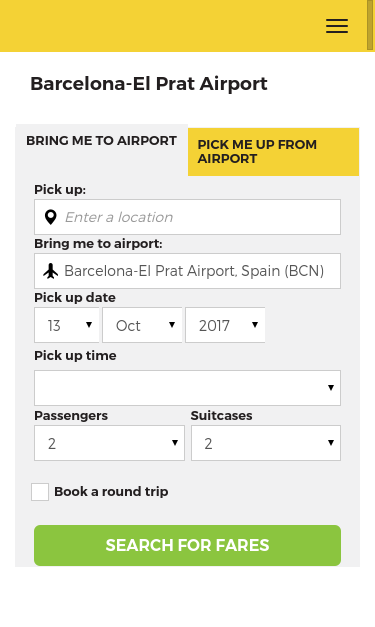Expand the month dropdown showing Oct
The height and width of the screenshot is (627, 375).
click(x=142, y=325)
